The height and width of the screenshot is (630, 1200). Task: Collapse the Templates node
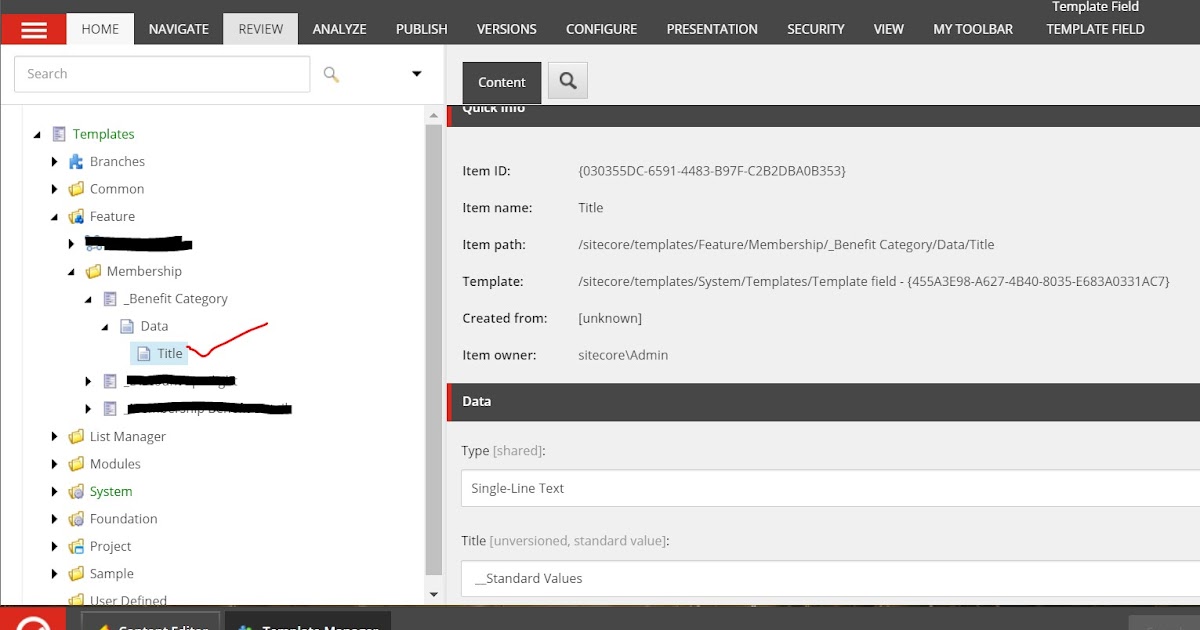point(38,134)
